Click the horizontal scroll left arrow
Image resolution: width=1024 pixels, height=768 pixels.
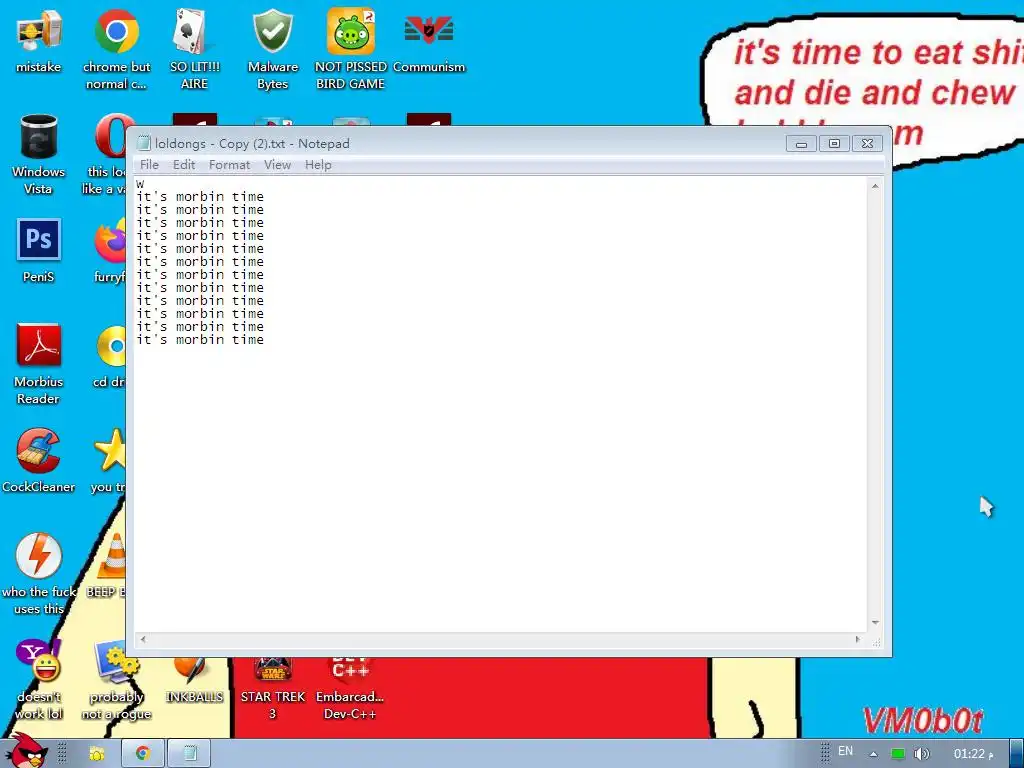[x=143, y=639]
